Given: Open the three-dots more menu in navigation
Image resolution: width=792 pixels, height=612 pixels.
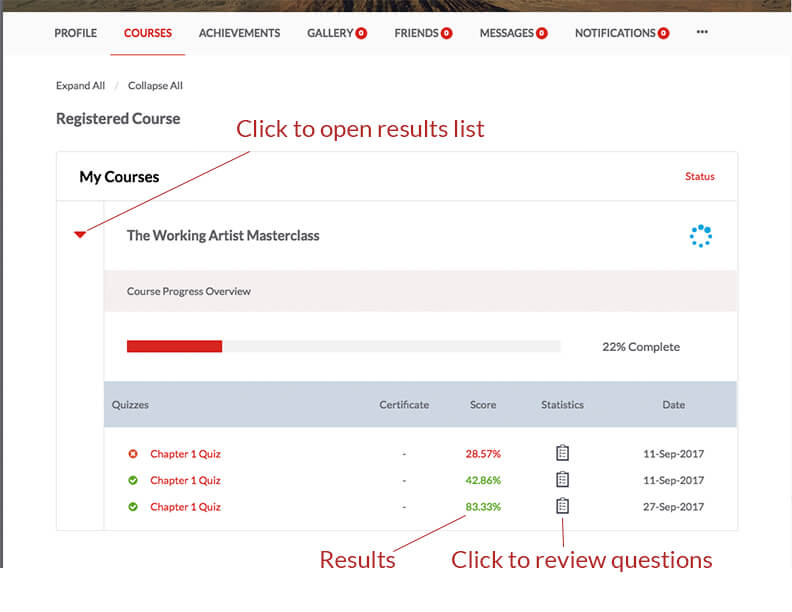Looking at the screenshot, I should [702, 32].
